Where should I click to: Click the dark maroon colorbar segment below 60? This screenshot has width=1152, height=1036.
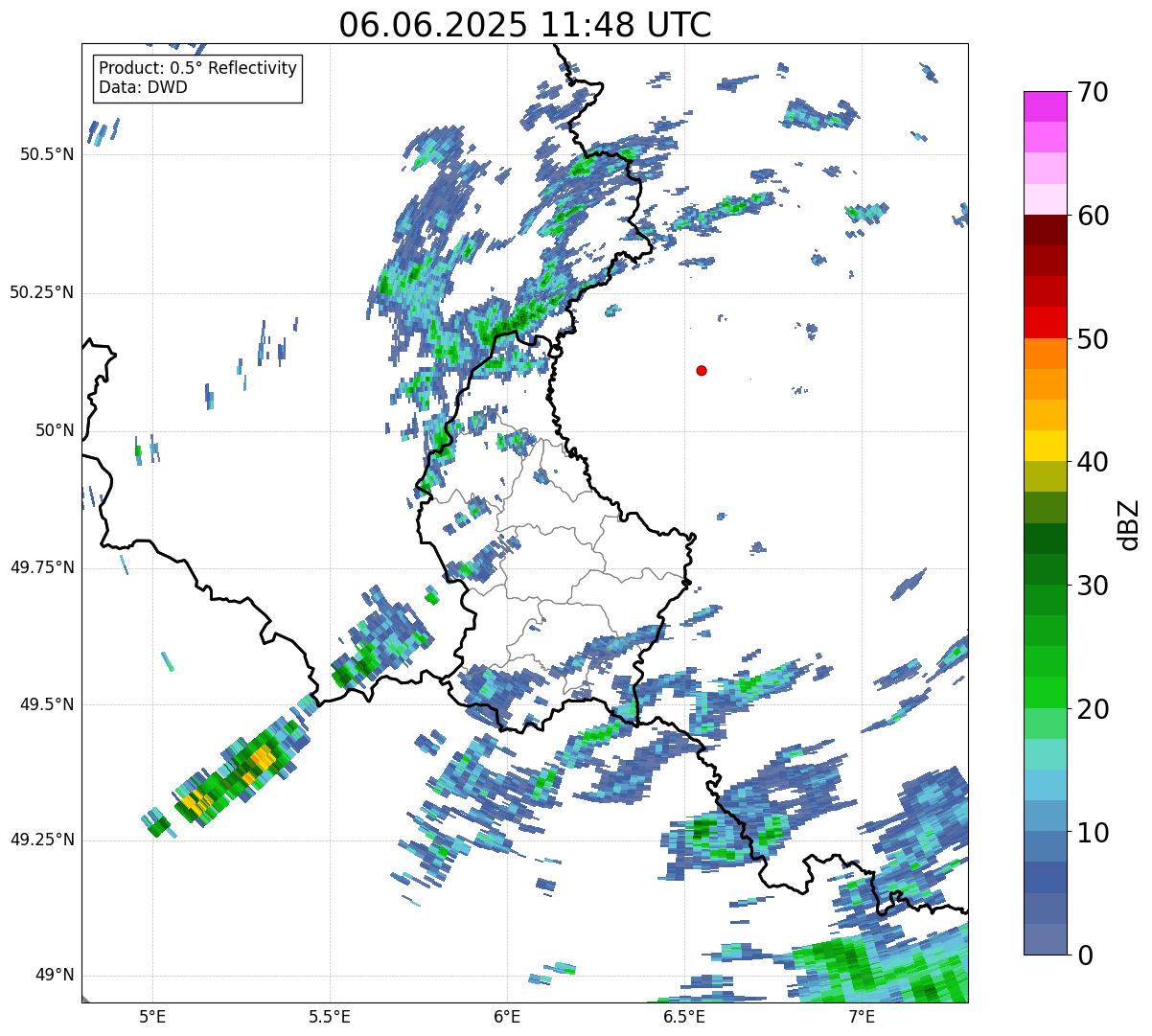tap(1046, 230)
